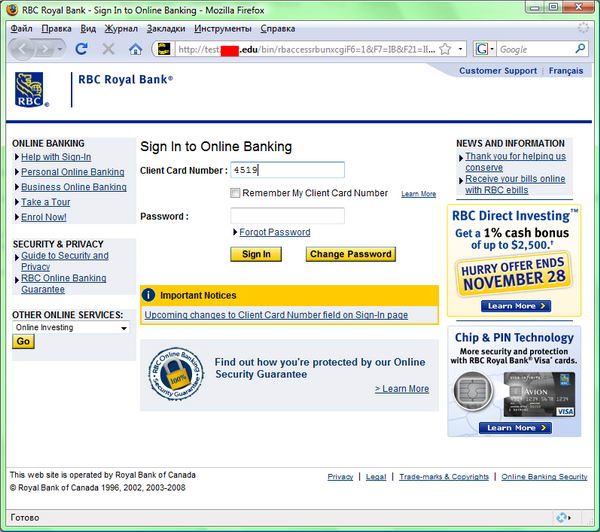Click the HURRY OFFER ENDS NOVEMBER 28 banner
This screenshot has width=600, height=532.
click(514, 275)
